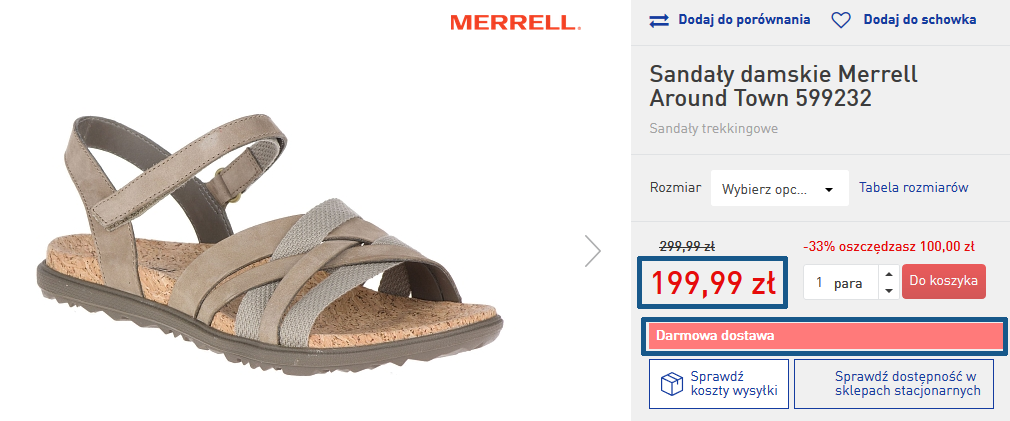The image size is (1010, 421).
Task: Add product via Do koszyka button
Action: (x=943, y=282)
